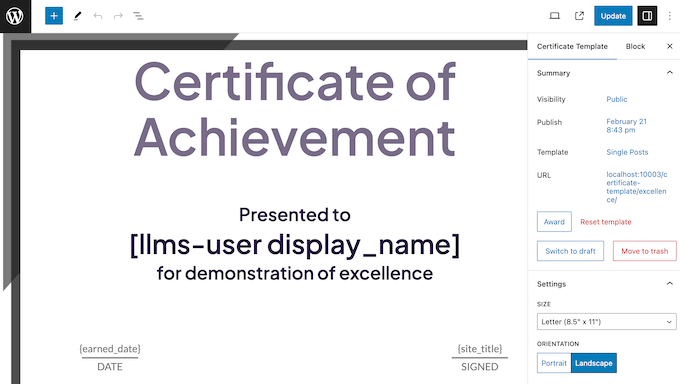Open the block inserter plus button
The height and width of the screenshot is (384, 680).
coord(54,16)
